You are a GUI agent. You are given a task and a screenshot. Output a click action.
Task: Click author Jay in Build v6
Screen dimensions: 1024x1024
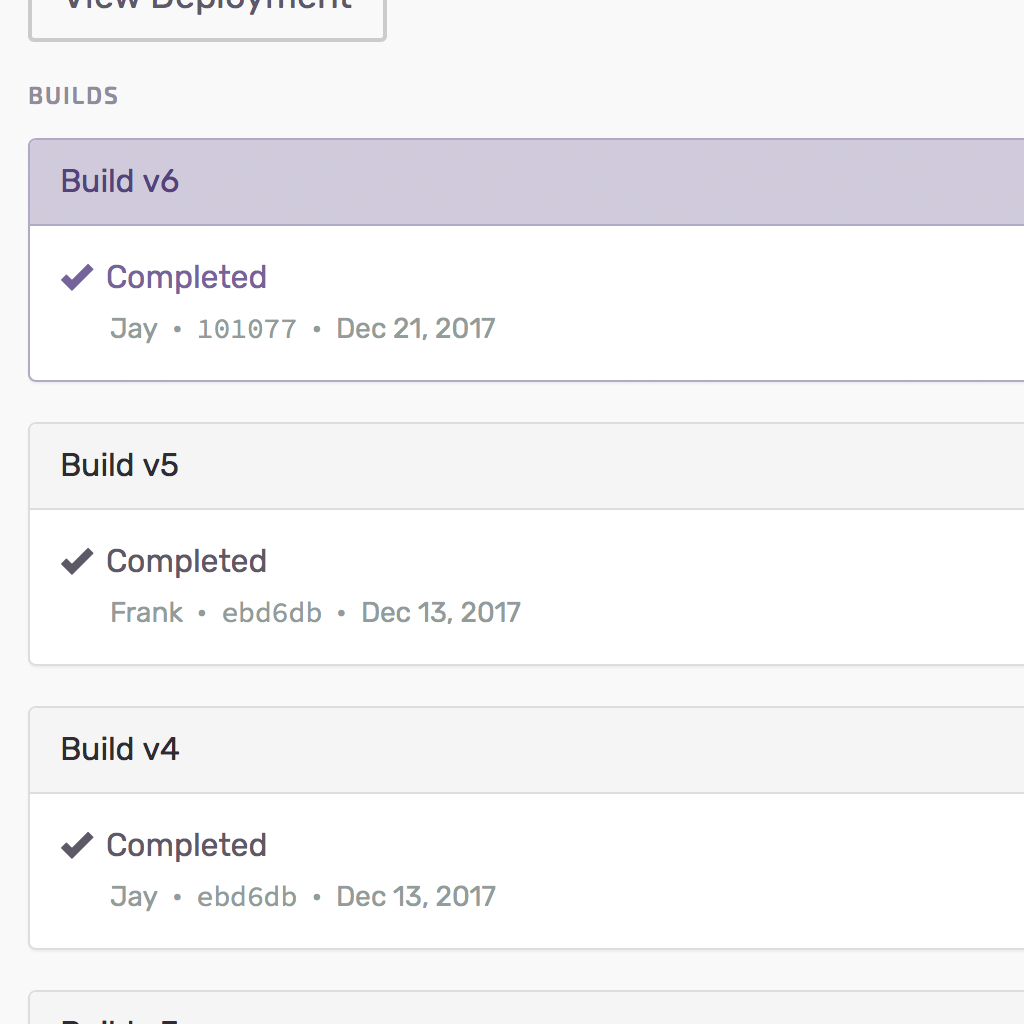(134, 329)
